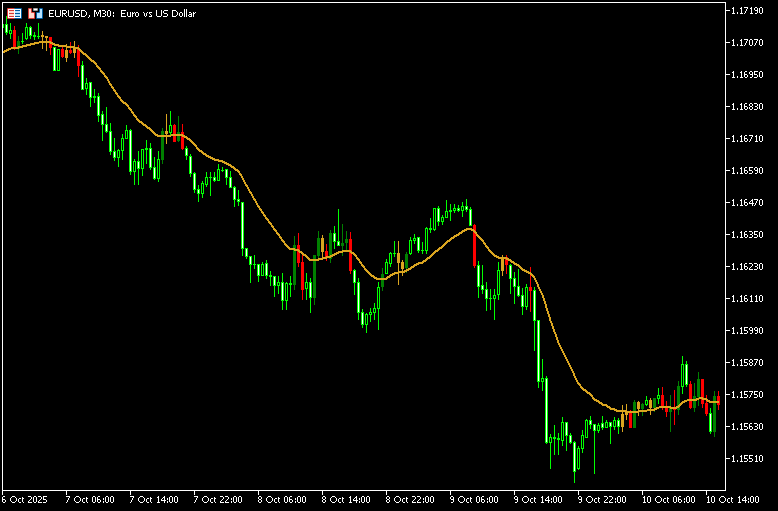
Task: Click the 1.16470 price level label
Action: coord(748,203)
